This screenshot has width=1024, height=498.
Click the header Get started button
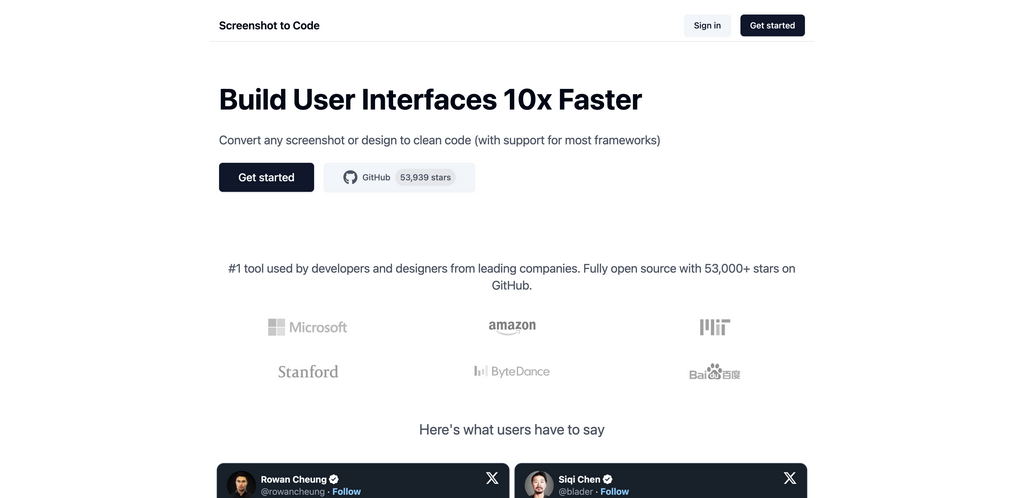[772, 25]
